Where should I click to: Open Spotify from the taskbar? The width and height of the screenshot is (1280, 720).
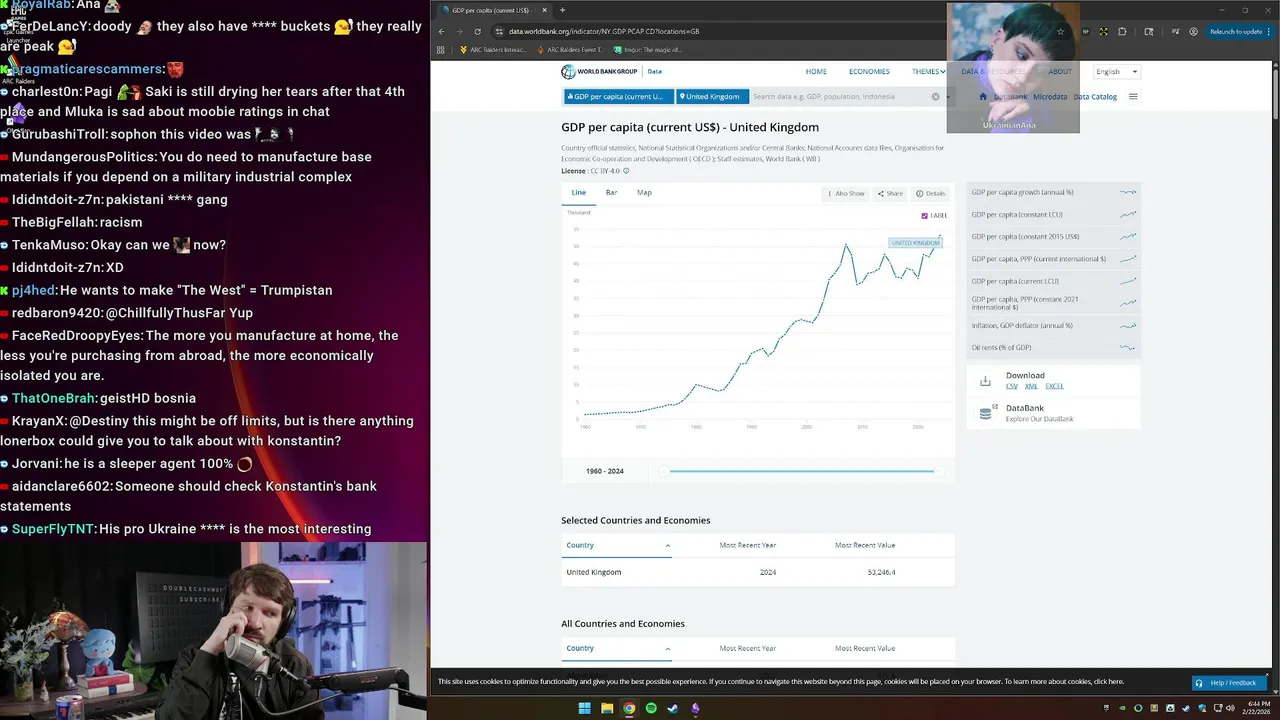(x=651, y=708)
